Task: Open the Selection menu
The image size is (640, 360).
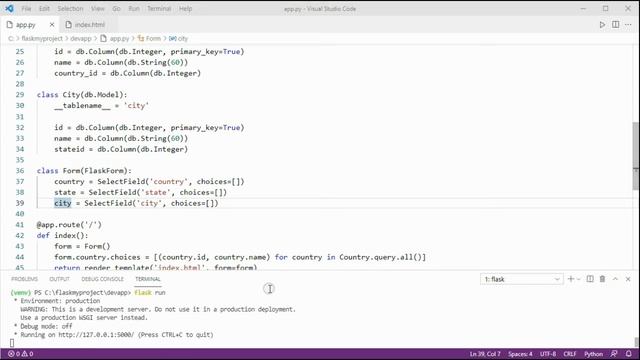Action: coord(70,9)
